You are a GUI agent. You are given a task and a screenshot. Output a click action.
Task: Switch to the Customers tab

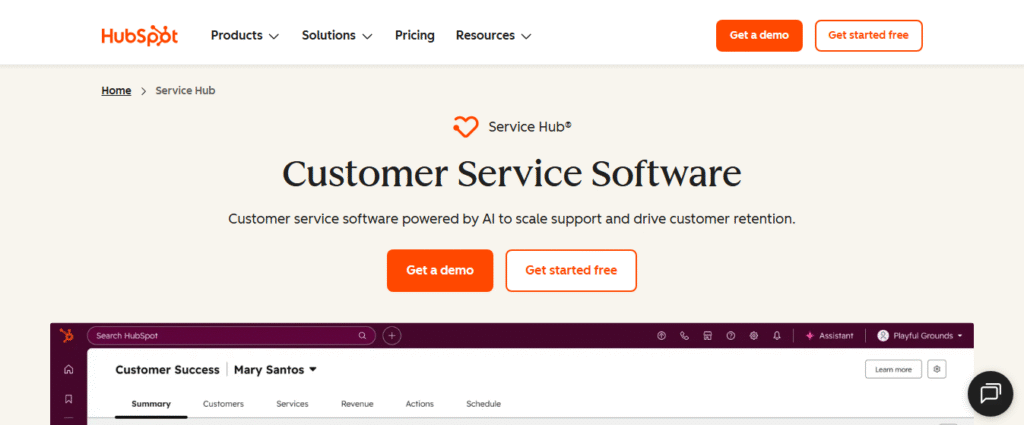click(223, 404)
